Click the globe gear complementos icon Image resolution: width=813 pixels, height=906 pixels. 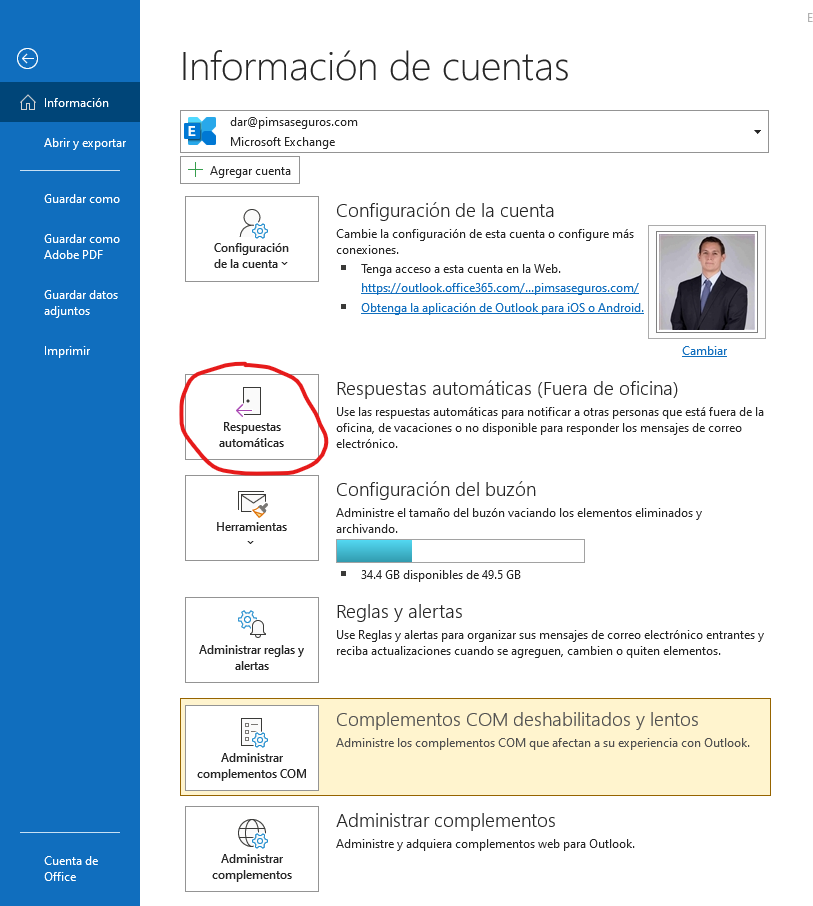(x=253, y=833)
